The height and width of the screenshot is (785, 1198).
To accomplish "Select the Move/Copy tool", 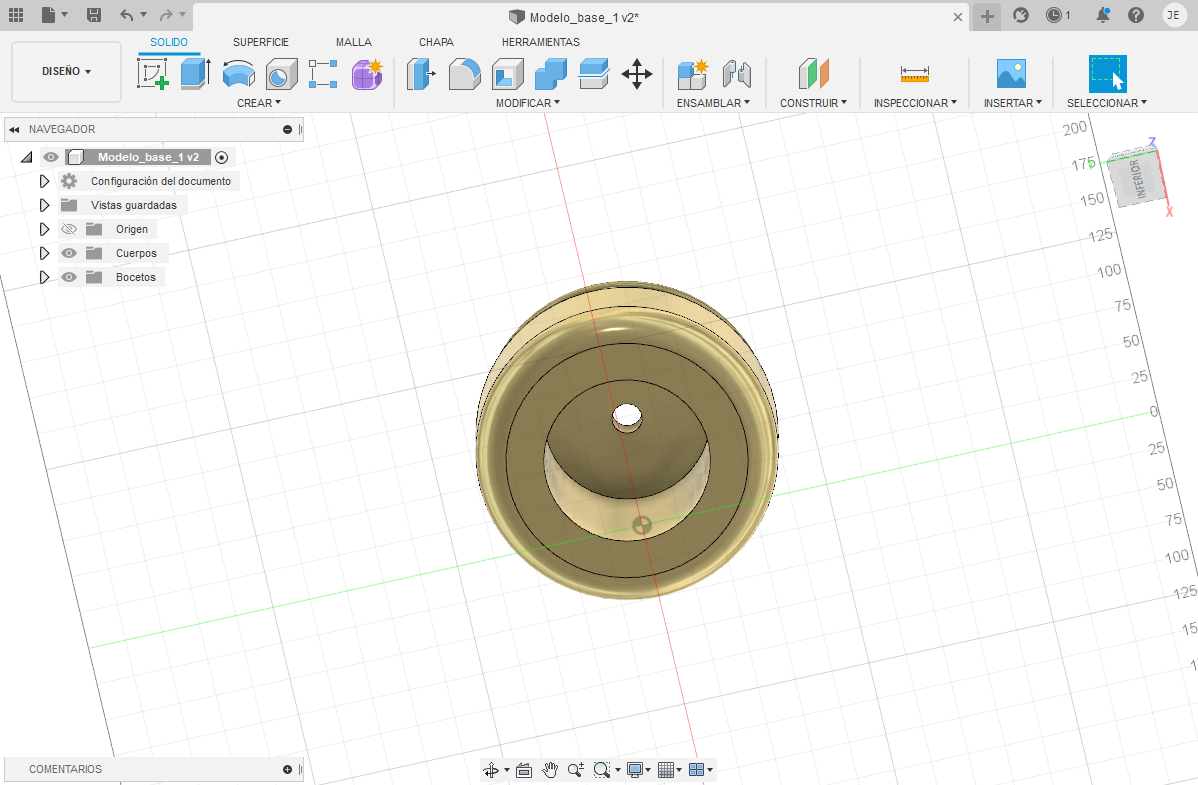I will coord(636,74).
